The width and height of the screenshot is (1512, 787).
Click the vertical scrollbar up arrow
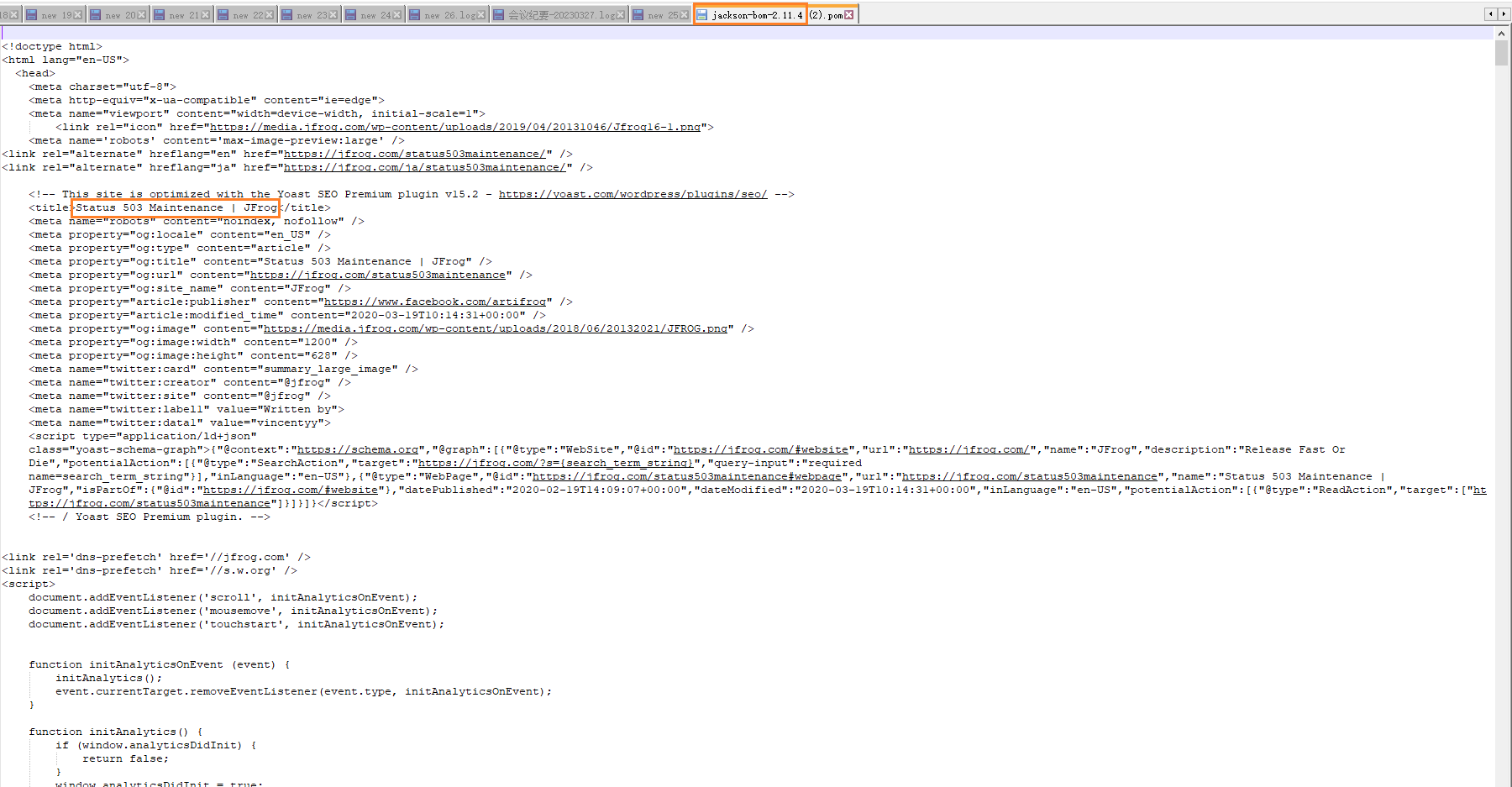1502,34
